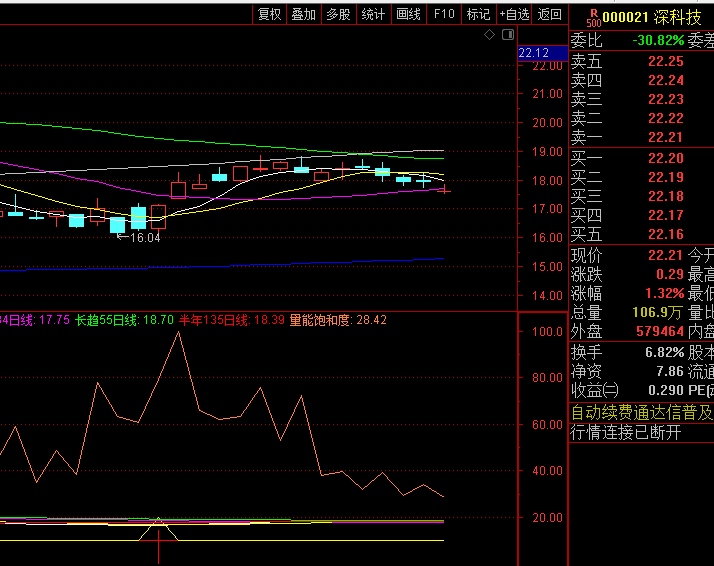Add the stock with +自选
This screenshot has height=566, width=714.
click(514, 14)
